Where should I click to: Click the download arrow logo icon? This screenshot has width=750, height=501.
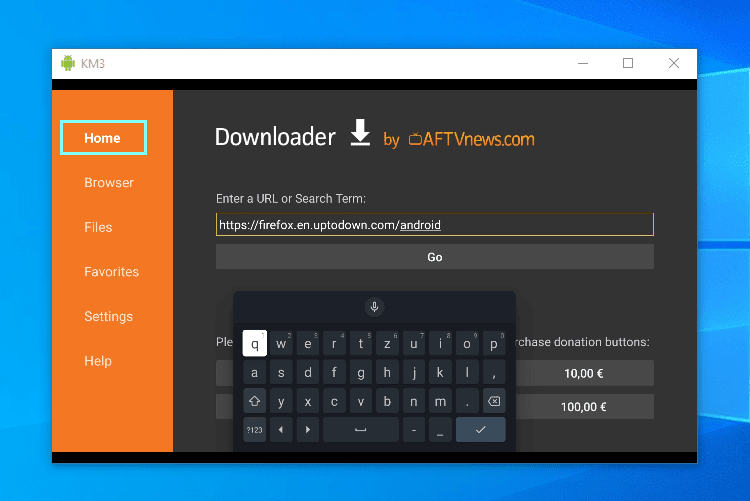click(360, 133)
